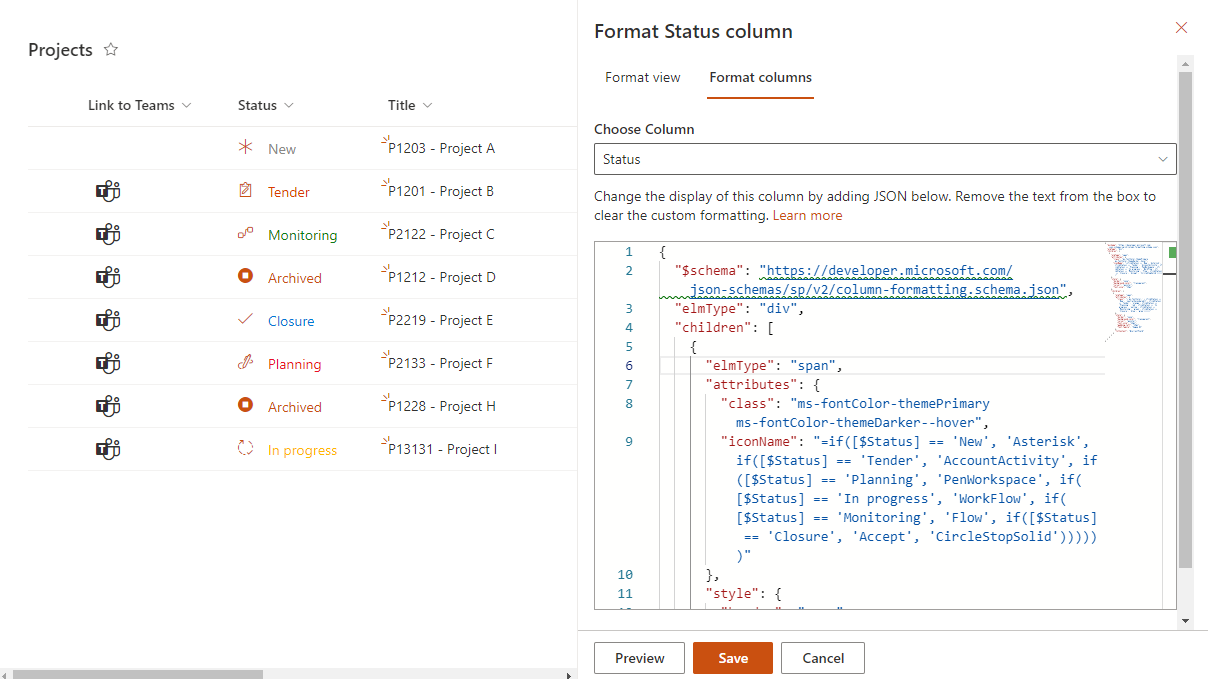The height and width of the screenshot is (679, 1208).
Task: Open the Learn more link
Action: (808, 215)
